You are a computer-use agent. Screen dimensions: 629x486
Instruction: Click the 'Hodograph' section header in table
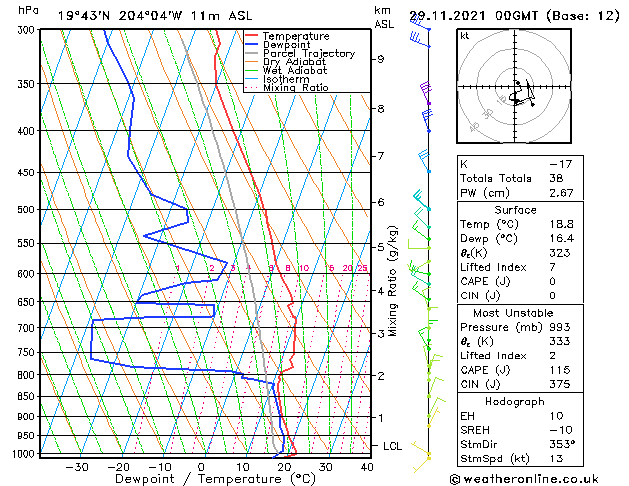(515, 402)
